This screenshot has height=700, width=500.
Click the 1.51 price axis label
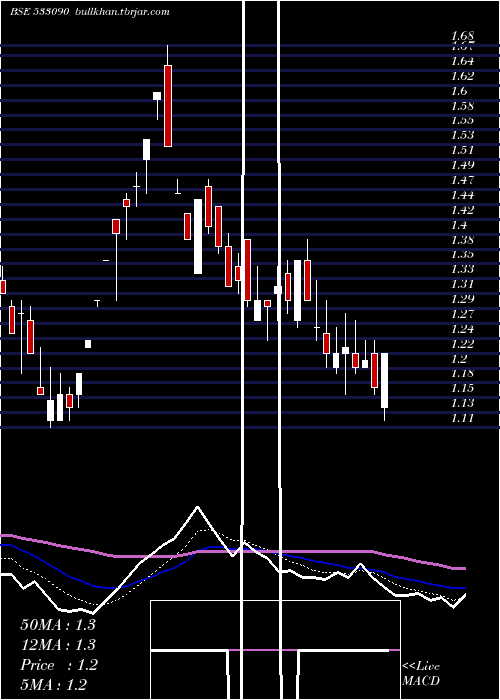coord(462,150)
